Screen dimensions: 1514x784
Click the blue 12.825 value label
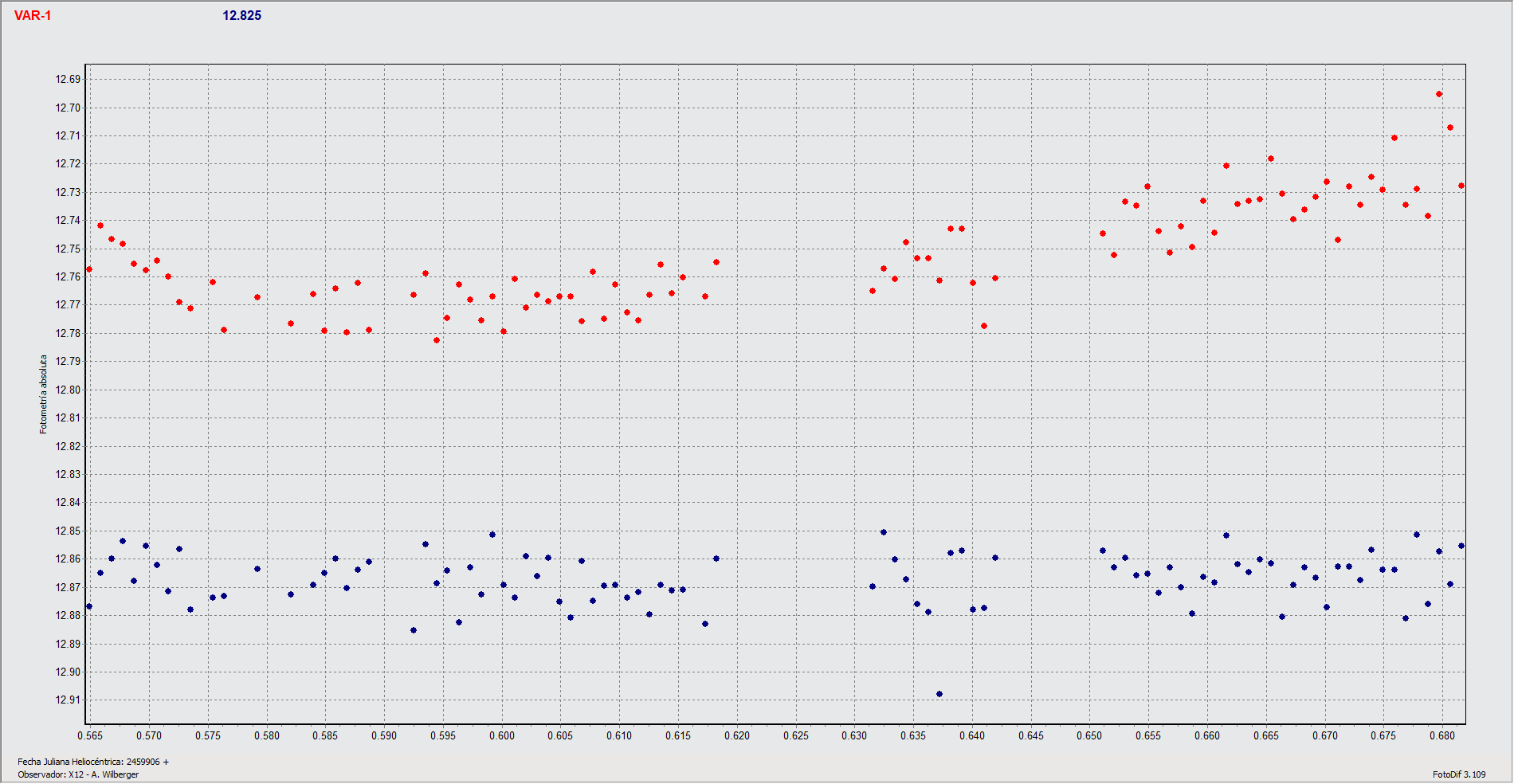(241, 16)
